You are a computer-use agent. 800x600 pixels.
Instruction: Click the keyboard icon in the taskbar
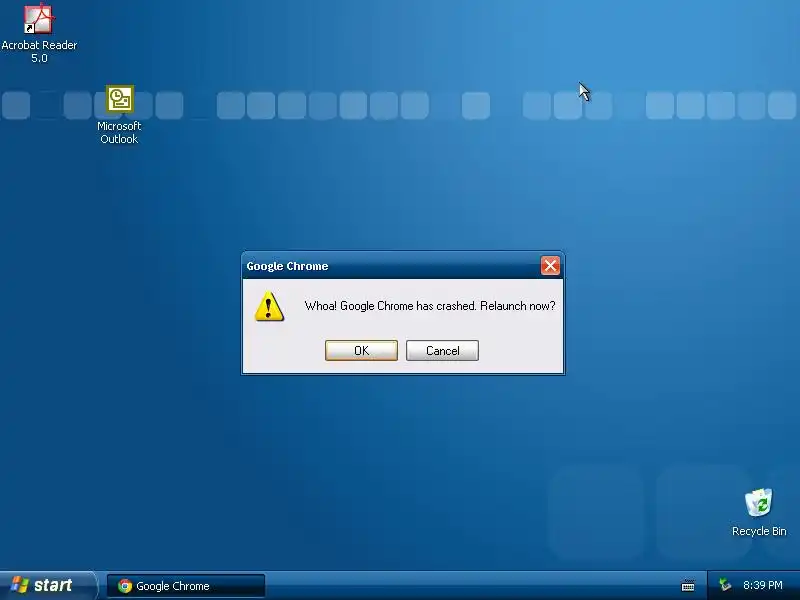(x=688, y=586)
